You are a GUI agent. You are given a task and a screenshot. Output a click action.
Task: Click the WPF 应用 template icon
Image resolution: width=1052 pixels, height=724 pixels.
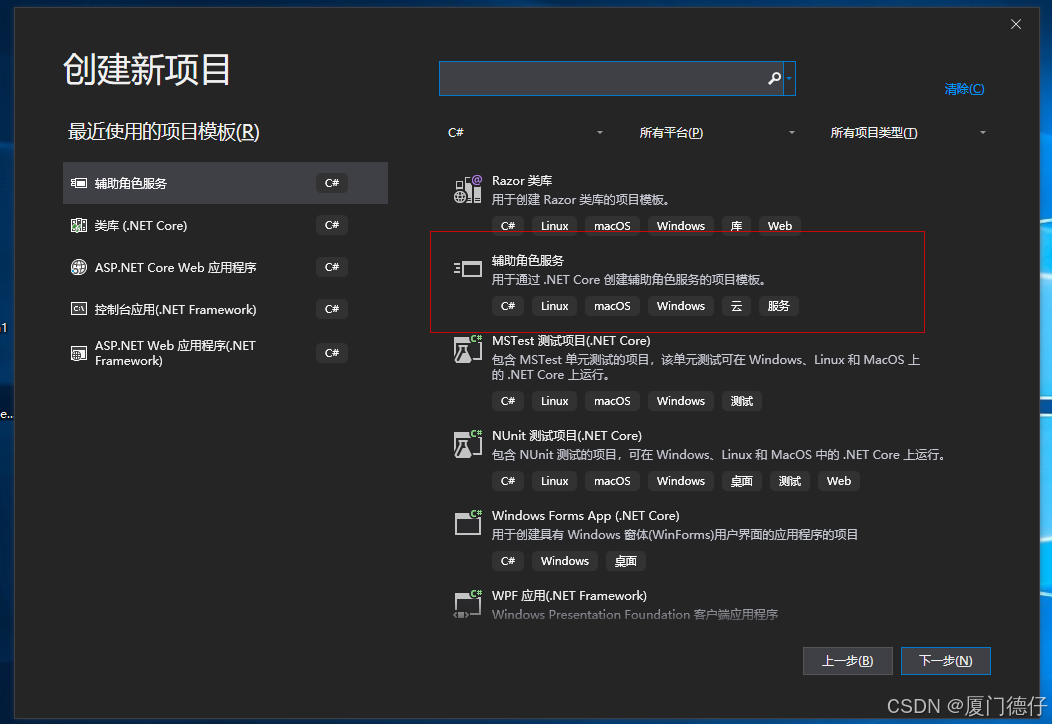(467, 603)
